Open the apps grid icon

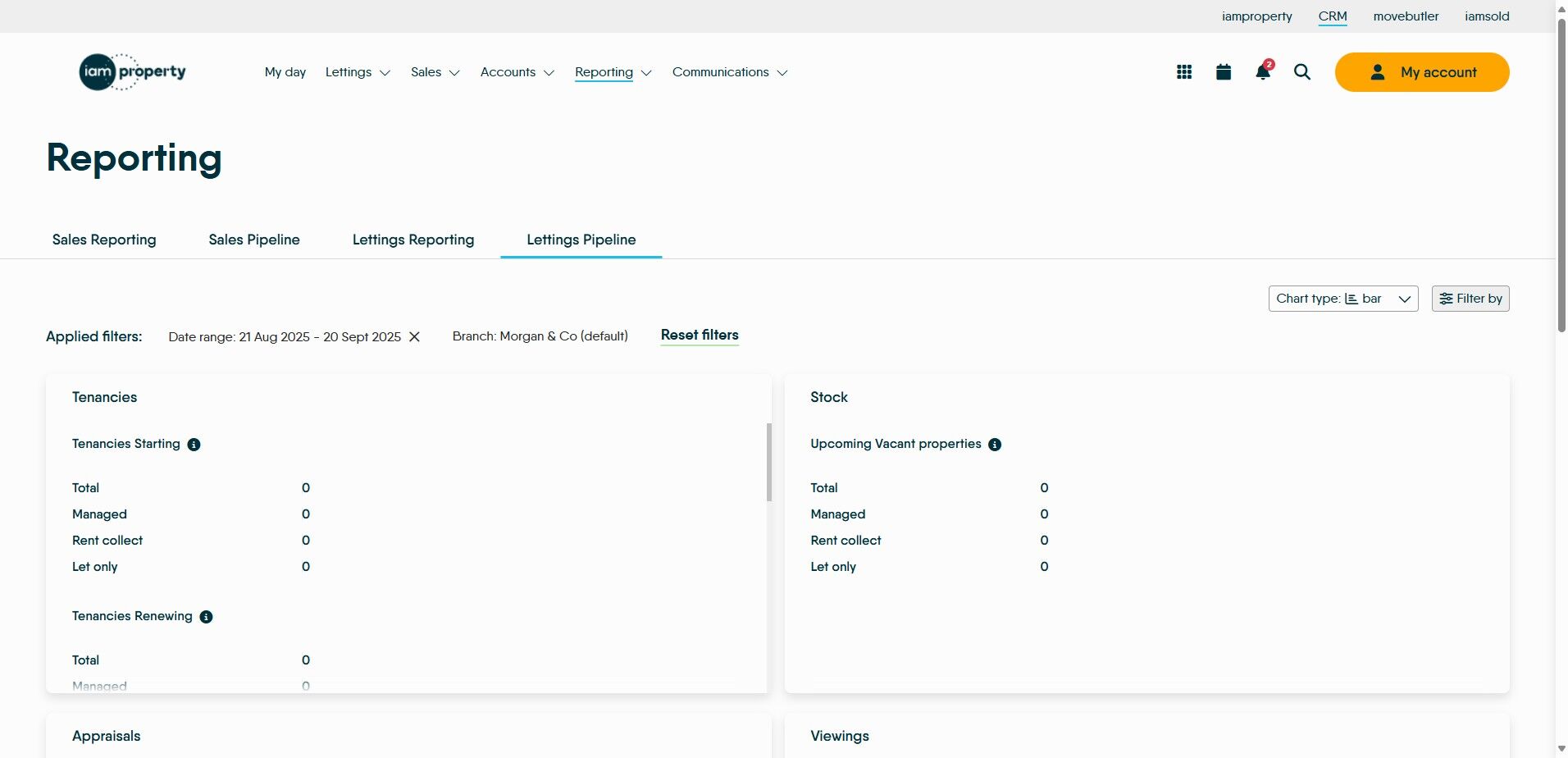(x=1183, y=72)
